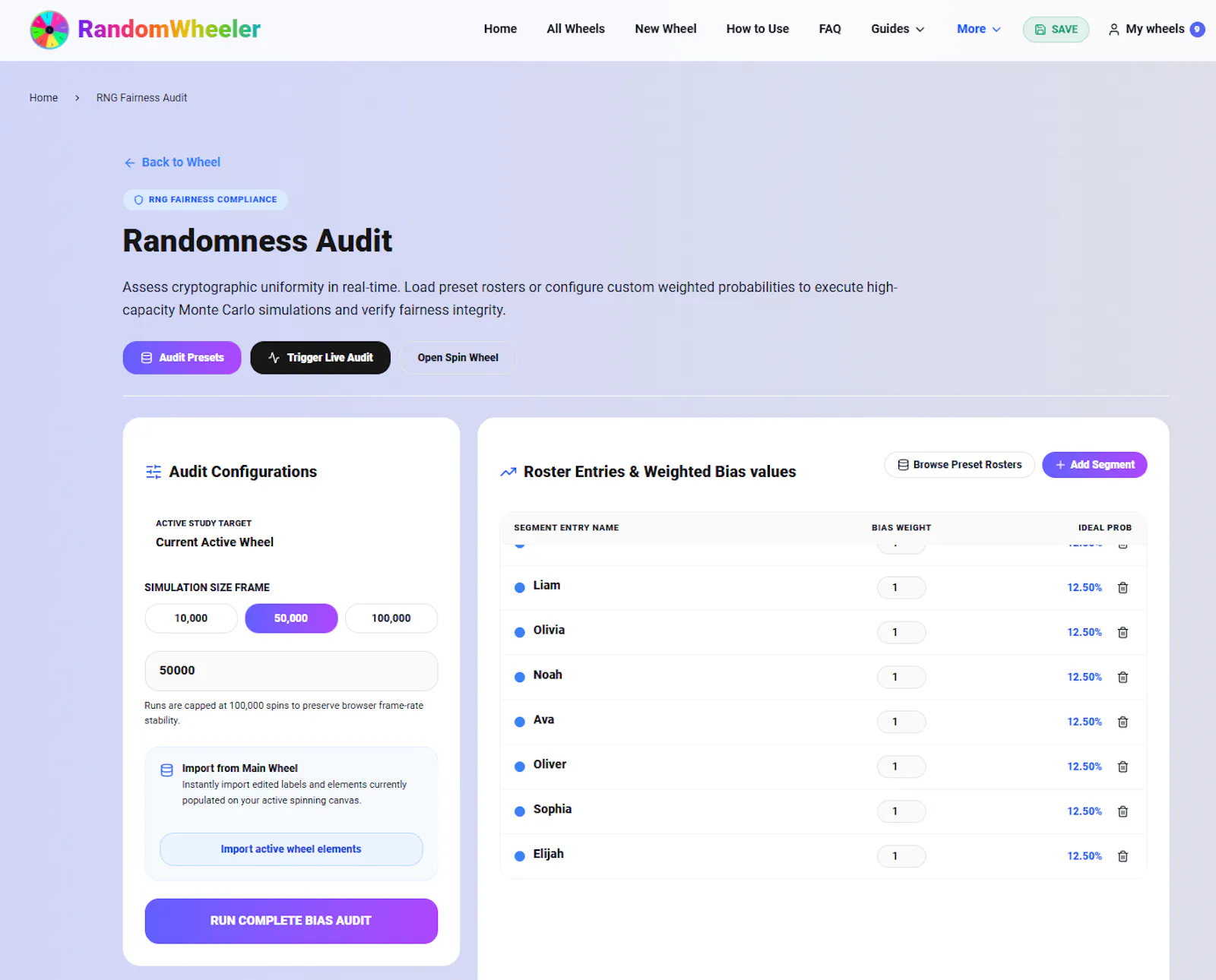Click the Home breadcrumb link
The width and height of the screenshot is (1216, 980).
[43, 98]
